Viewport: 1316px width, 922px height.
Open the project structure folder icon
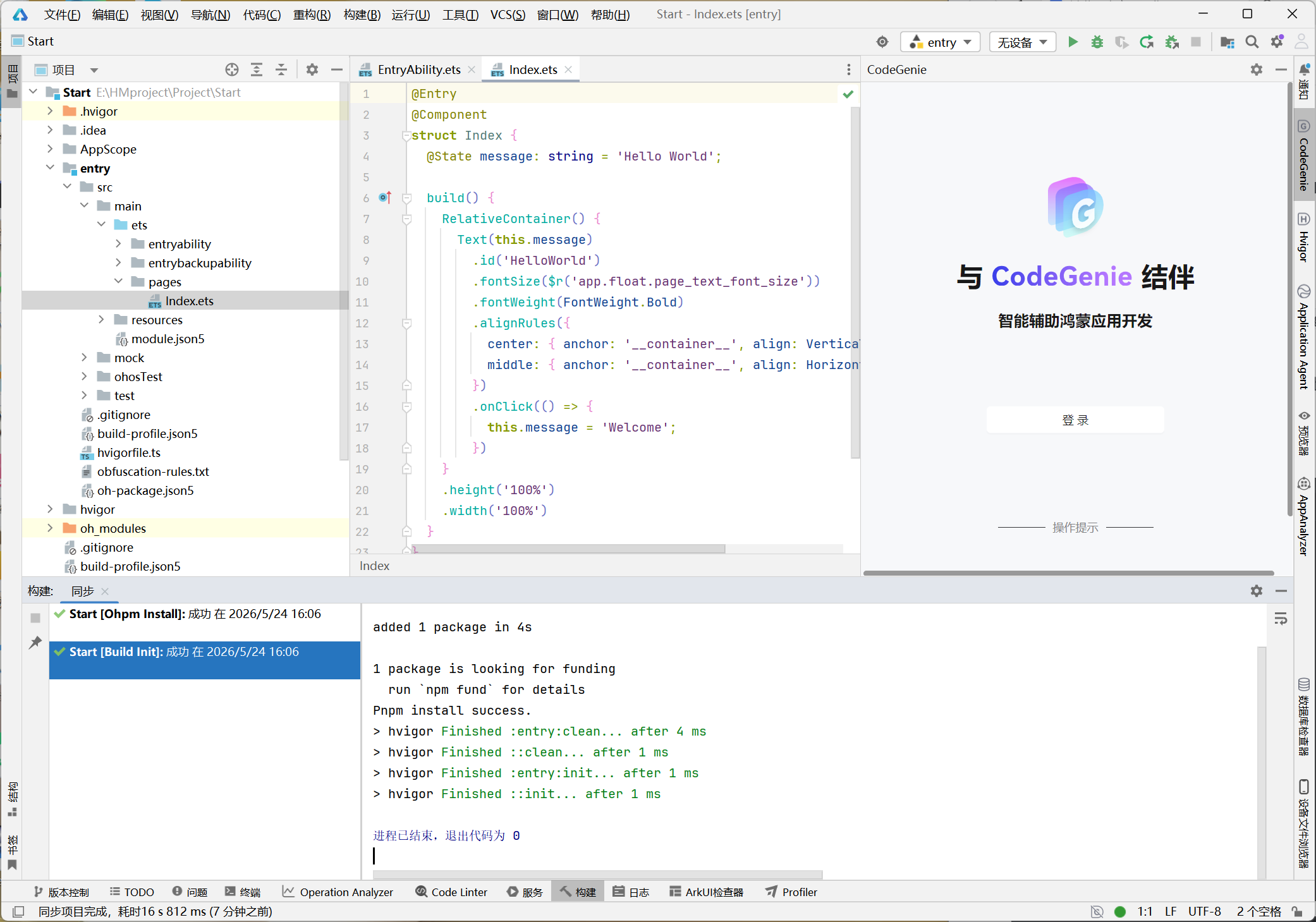click(1227, 42)
